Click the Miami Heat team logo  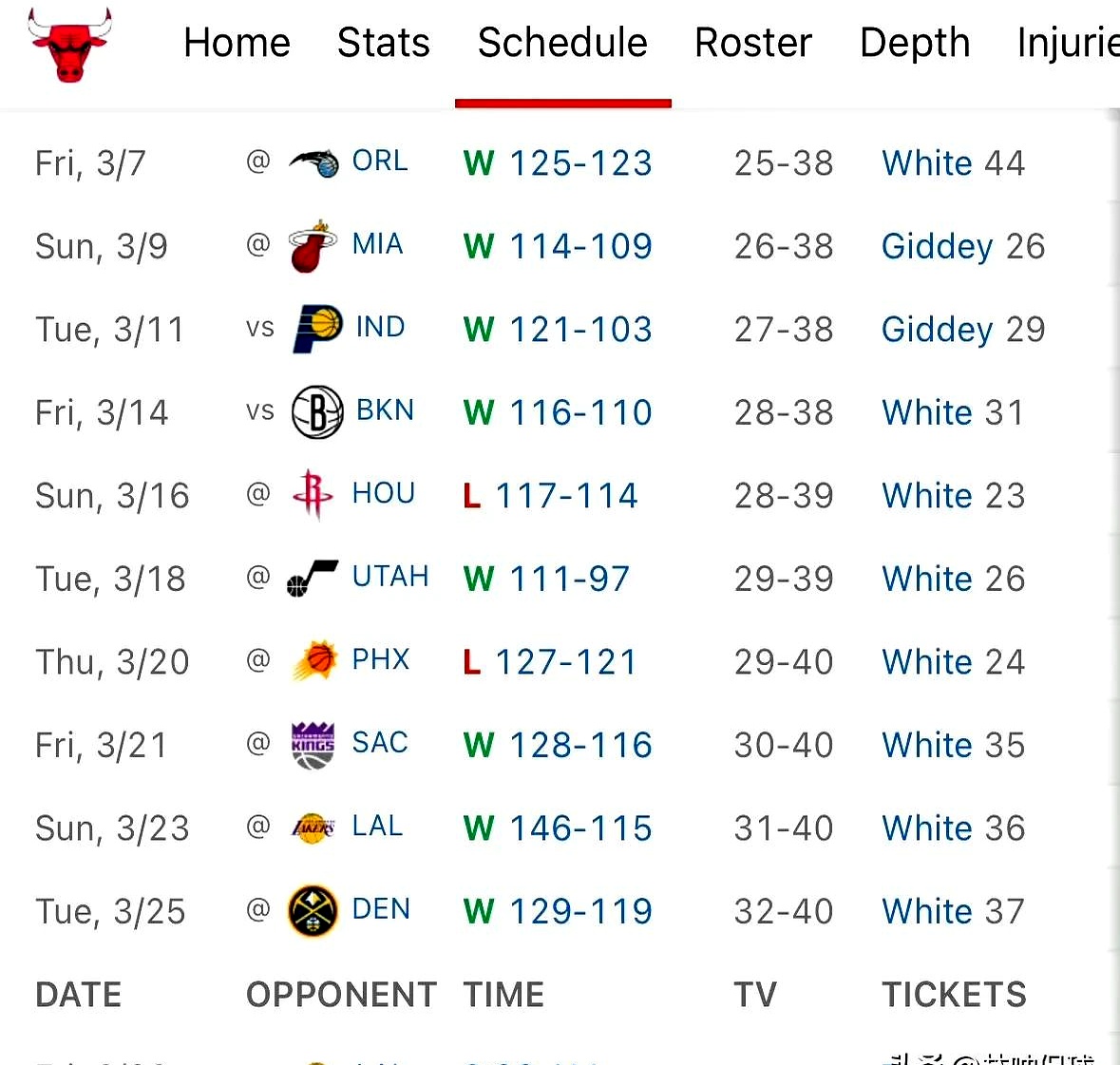313,247
